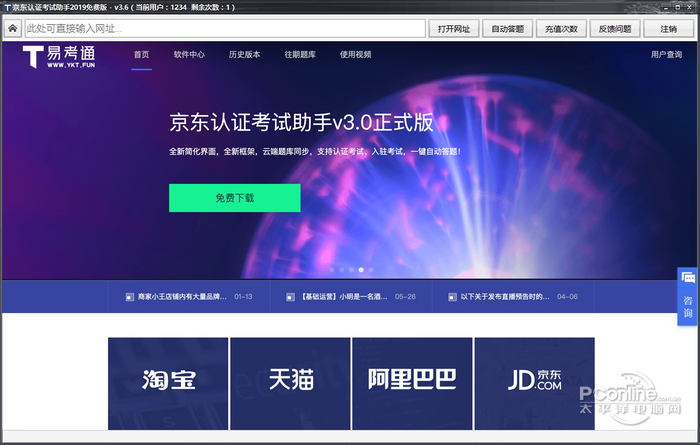Open news item 商家小王店铺内有大量品牌
Screen dimensions: 700x445
[x=182, y=296]
